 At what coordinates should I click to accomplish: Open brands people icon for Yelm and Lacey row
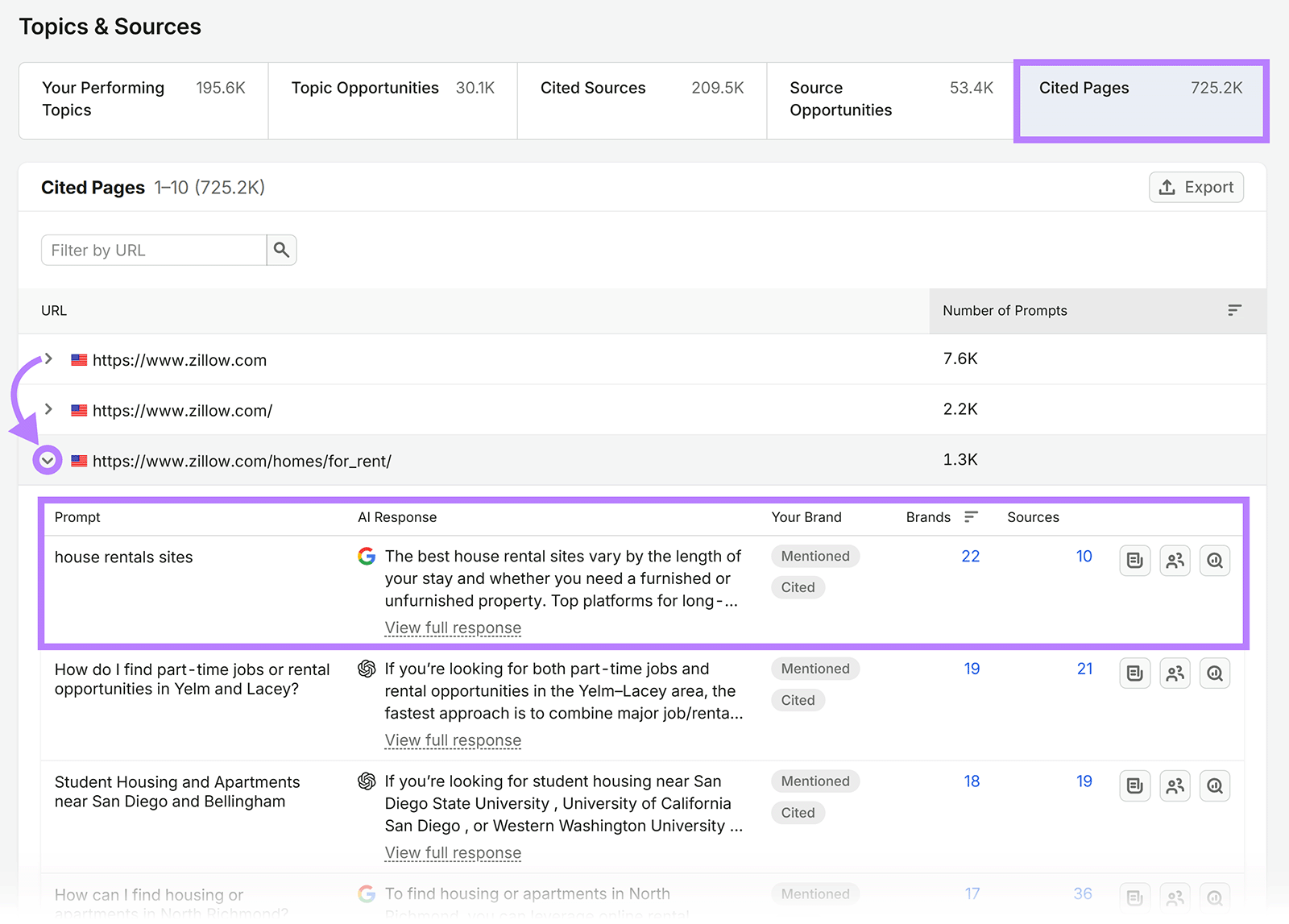pos(1175,673)
